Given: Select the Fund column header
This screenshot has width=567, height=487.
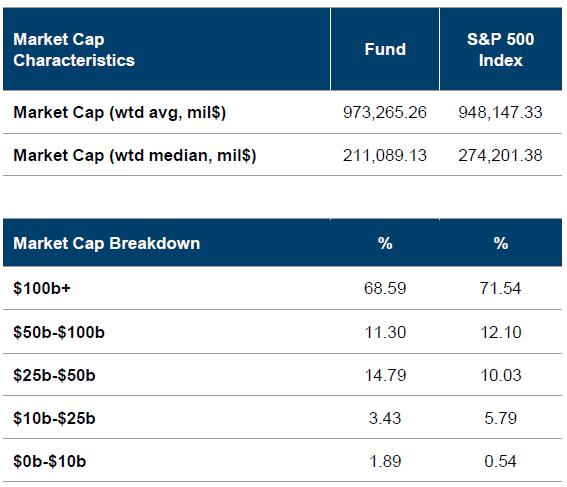Looking at the screenshot, I should [x=385, y=49].
